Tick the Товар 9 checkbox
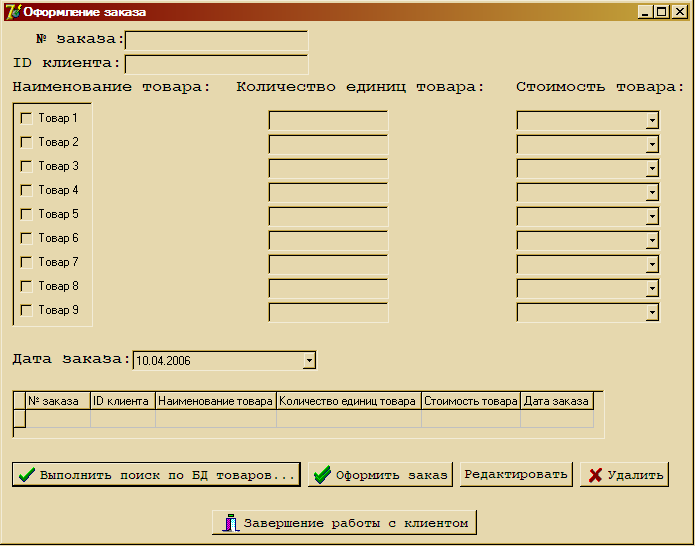 (x=27, y=310)
